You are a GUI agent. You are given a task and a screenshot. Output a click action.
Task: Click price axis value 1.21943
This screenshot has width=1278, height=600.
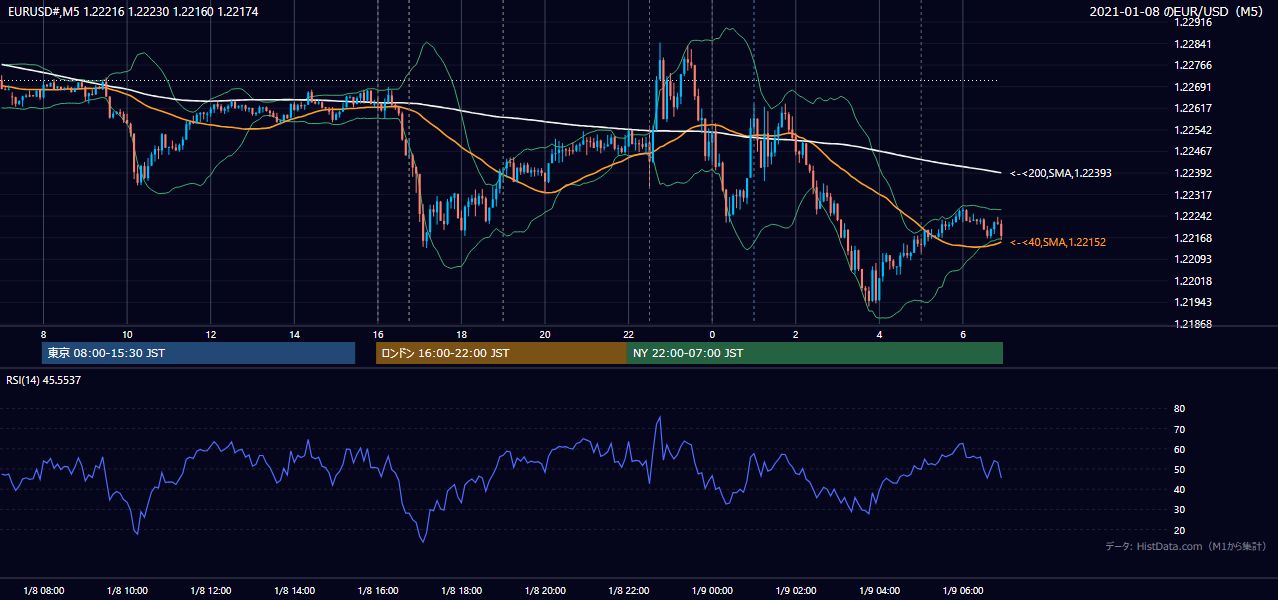[x=1193, y=302]
